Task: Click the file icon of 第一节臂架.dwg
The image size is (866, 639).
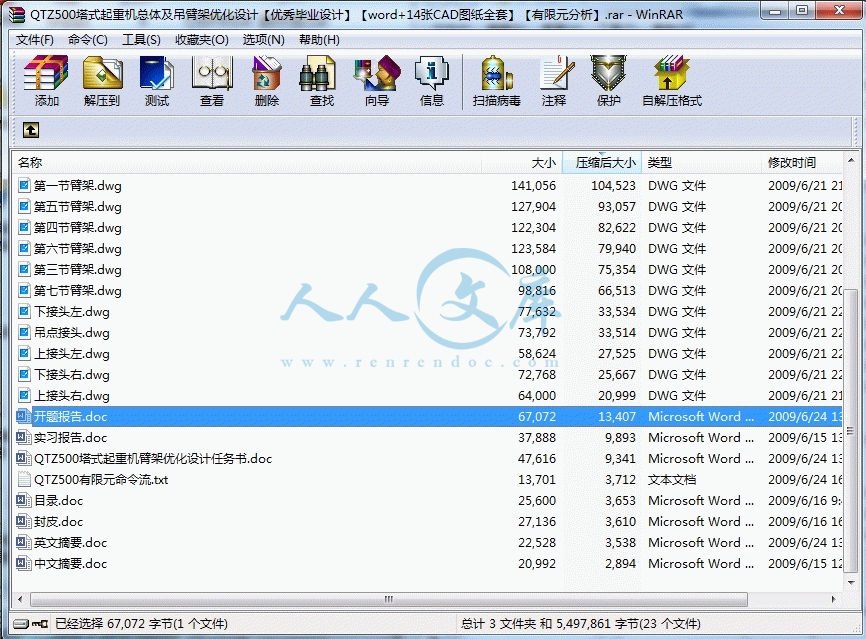Action: point(24,185)
